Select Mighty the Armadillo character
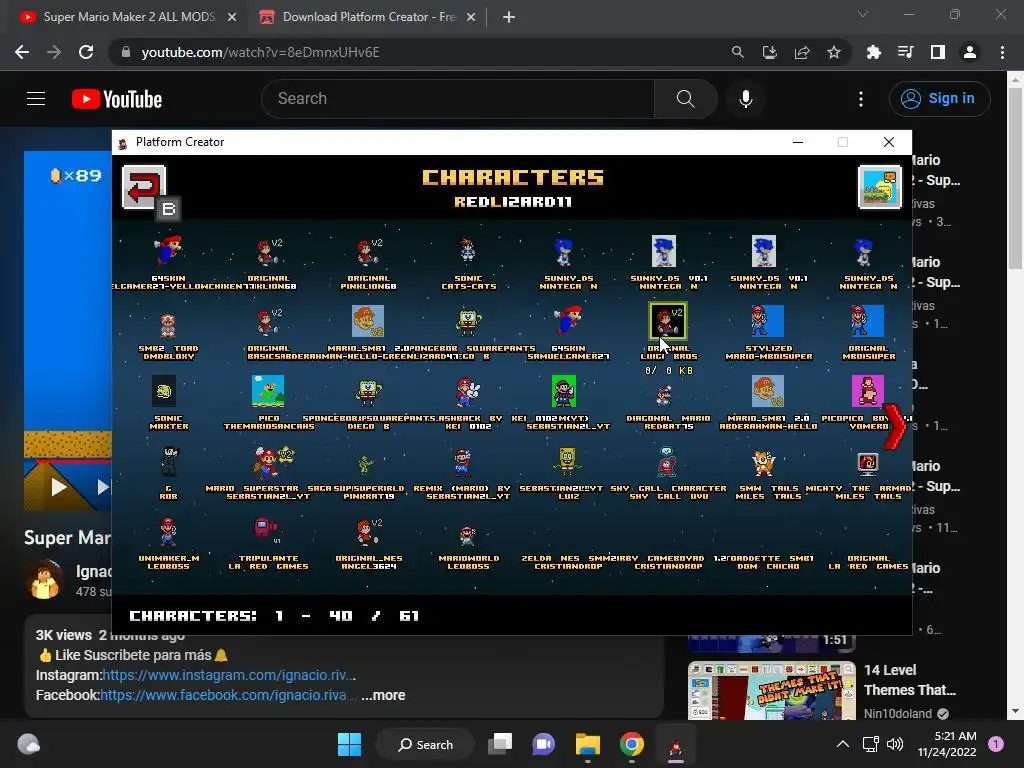Image resolution: width=1024 pixels, height=768 pixels. click(x=868, y=462)
